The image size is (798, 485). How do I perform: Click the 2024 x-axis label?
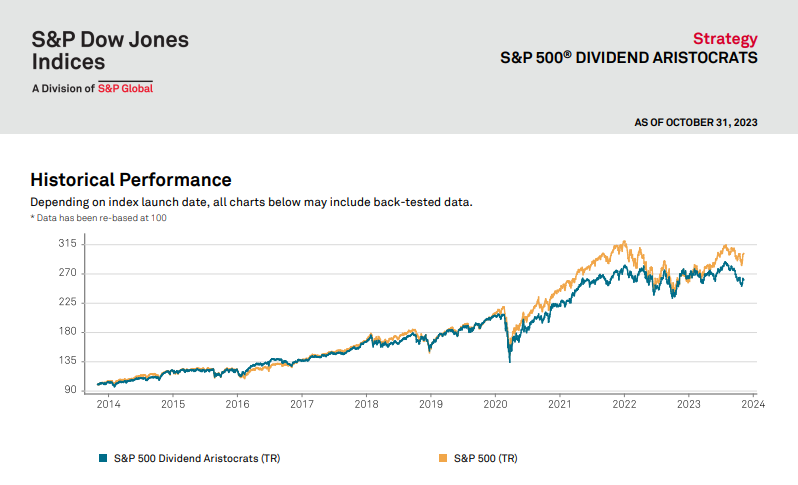point(753,404)
